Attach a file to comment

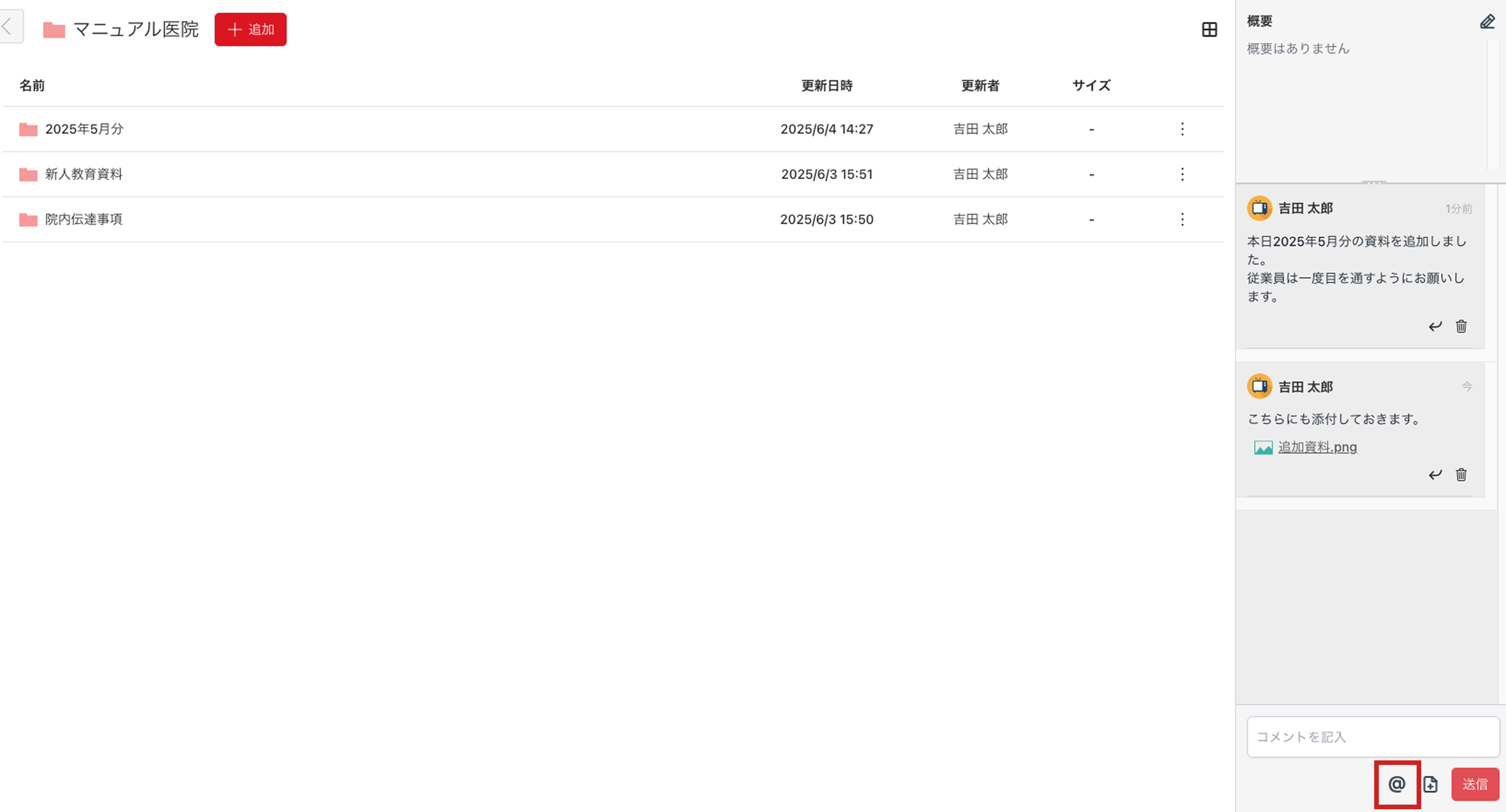pos(1430,784)
